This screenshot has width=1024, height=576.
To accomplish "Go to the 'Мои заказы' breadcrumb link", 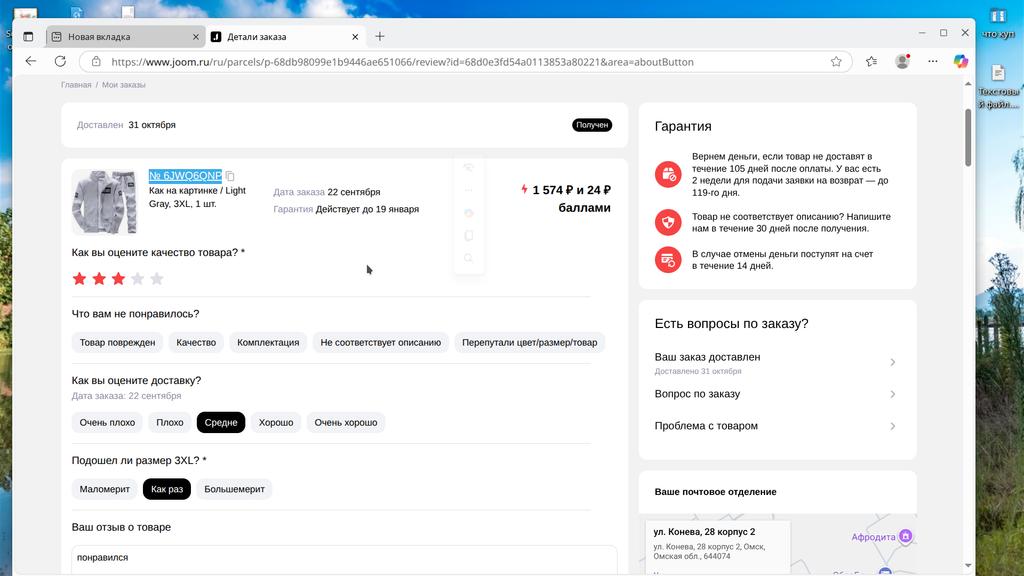I will 123,85.
